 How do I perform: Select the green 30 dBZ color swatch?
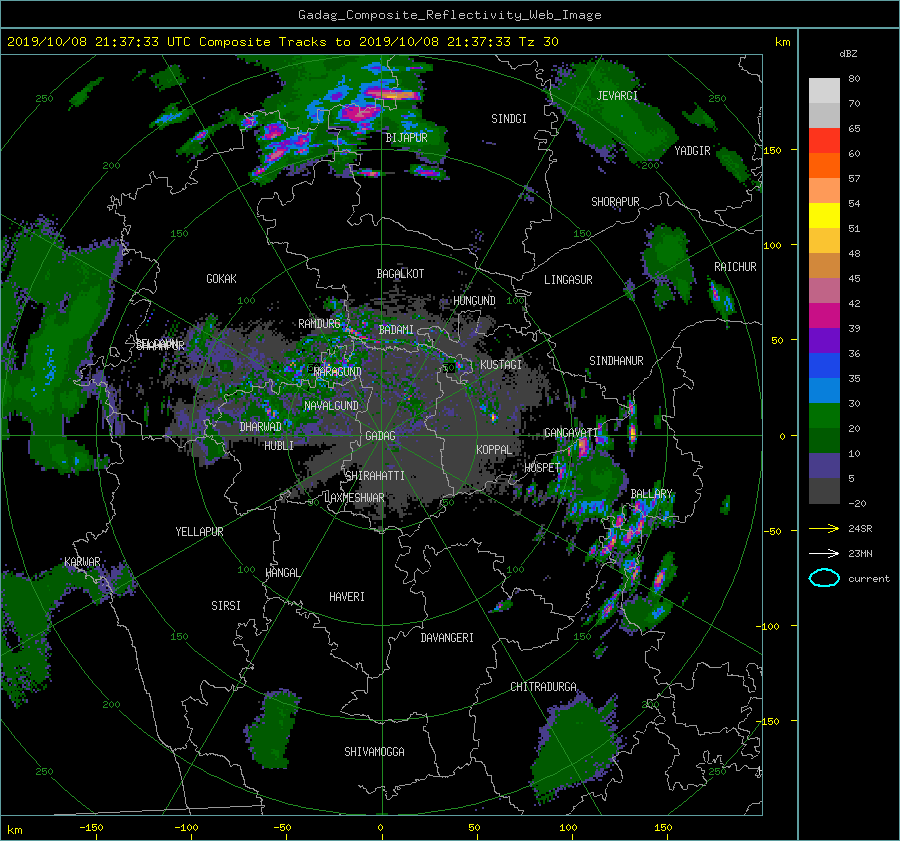(824, 415)
